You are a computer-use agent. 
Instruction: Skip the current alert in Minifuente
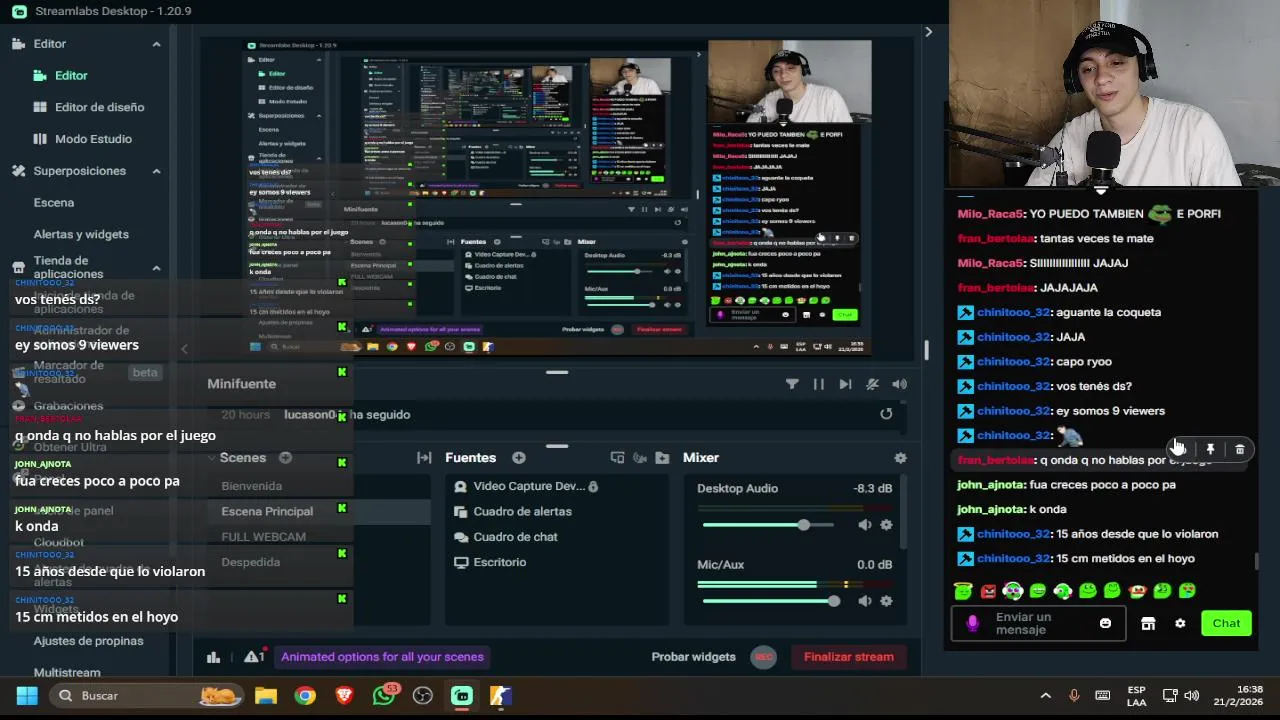[x=845, y=384]
